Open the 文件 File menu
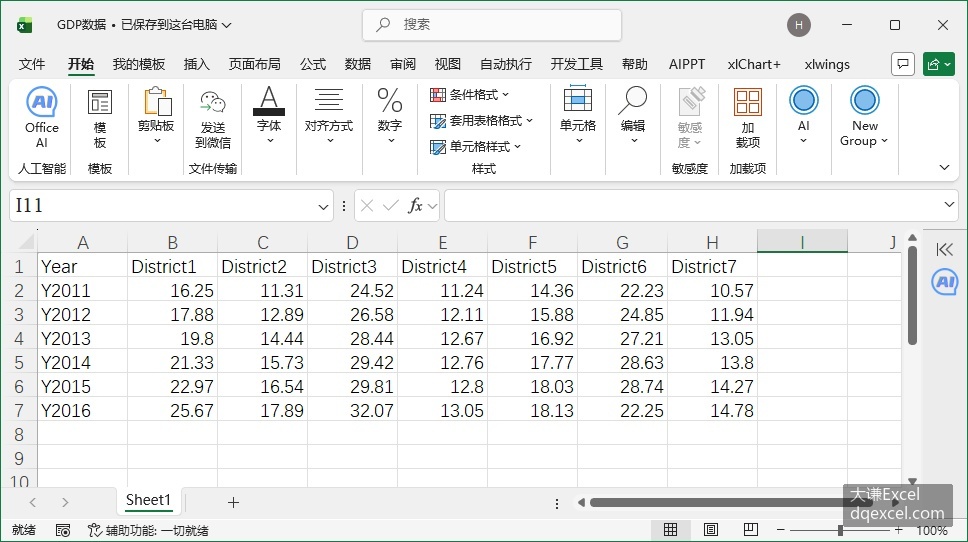Viewport: 968px width, 542px height. pos(31,64)
